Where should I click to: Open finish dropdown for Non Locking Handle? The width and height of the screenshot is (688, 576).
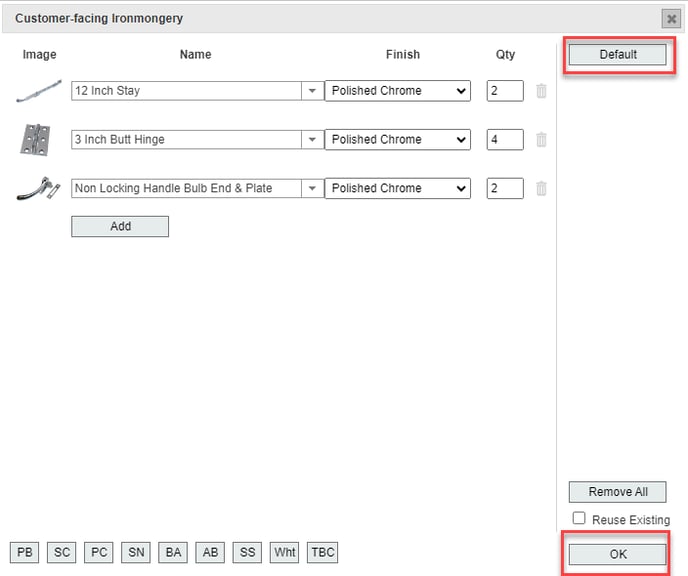coord(397,188)
